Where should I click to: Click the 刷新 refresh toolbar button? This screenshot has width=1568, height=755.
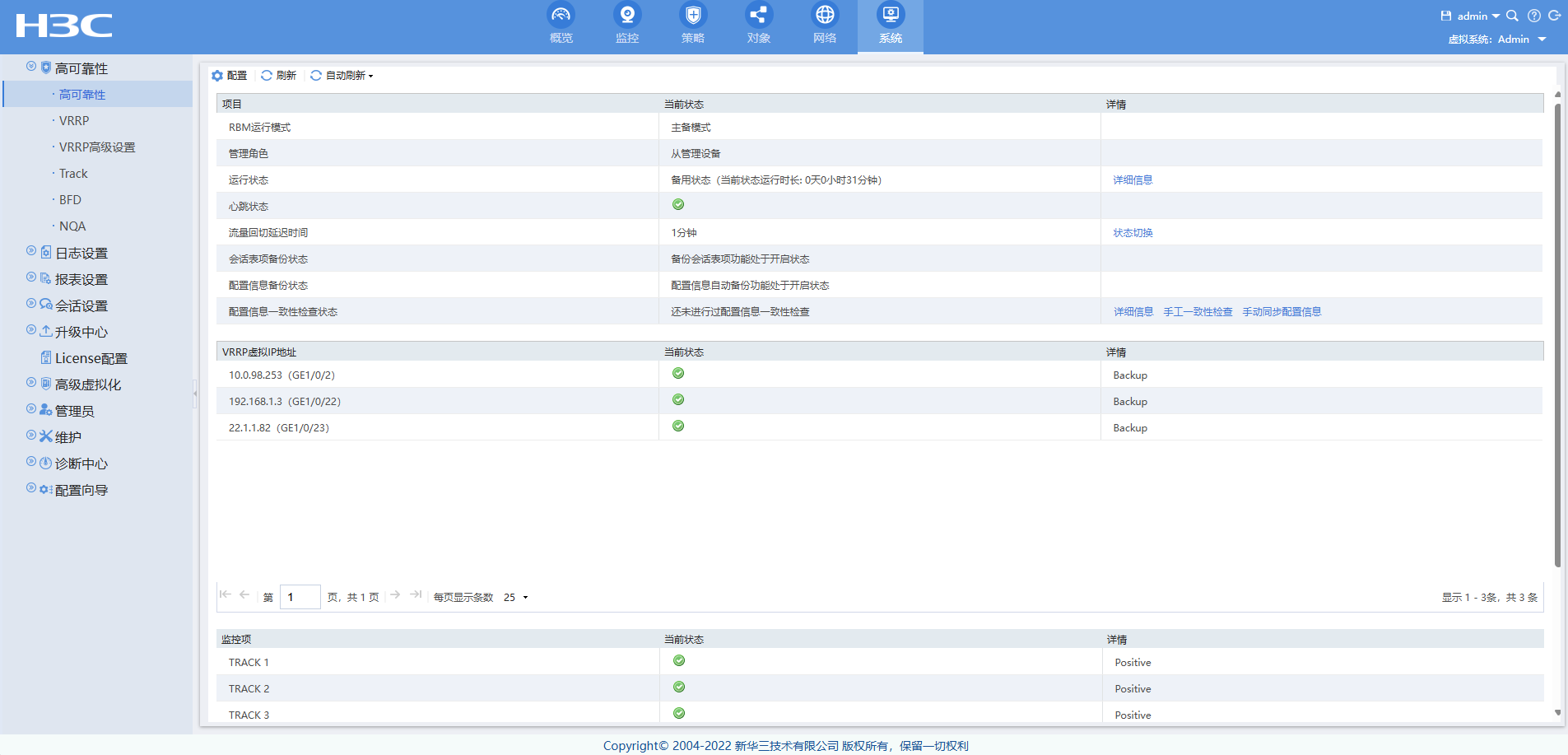coord(278,76)
